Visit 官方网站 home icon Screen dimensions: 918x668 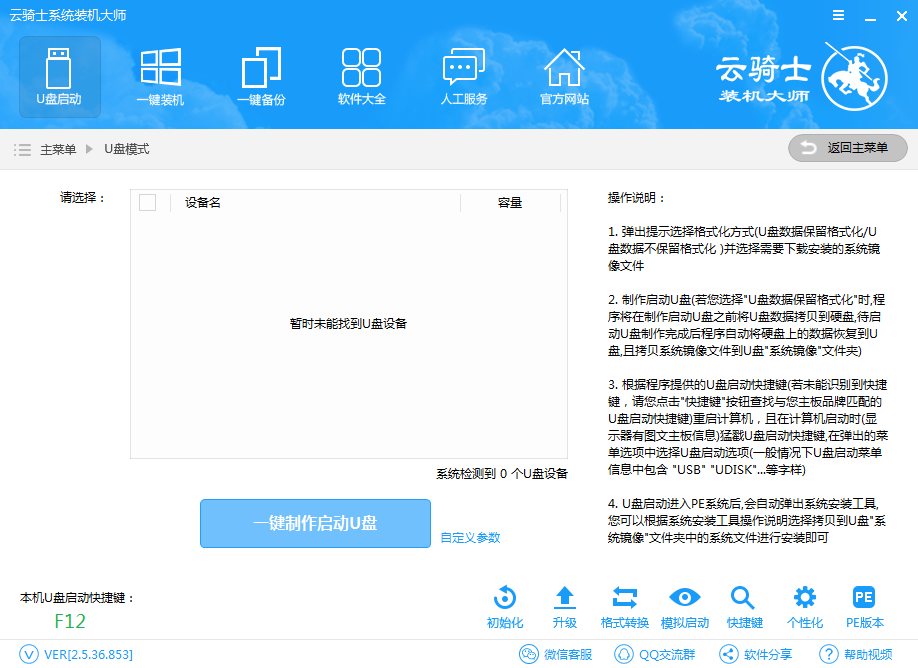[x=564, y=77]
